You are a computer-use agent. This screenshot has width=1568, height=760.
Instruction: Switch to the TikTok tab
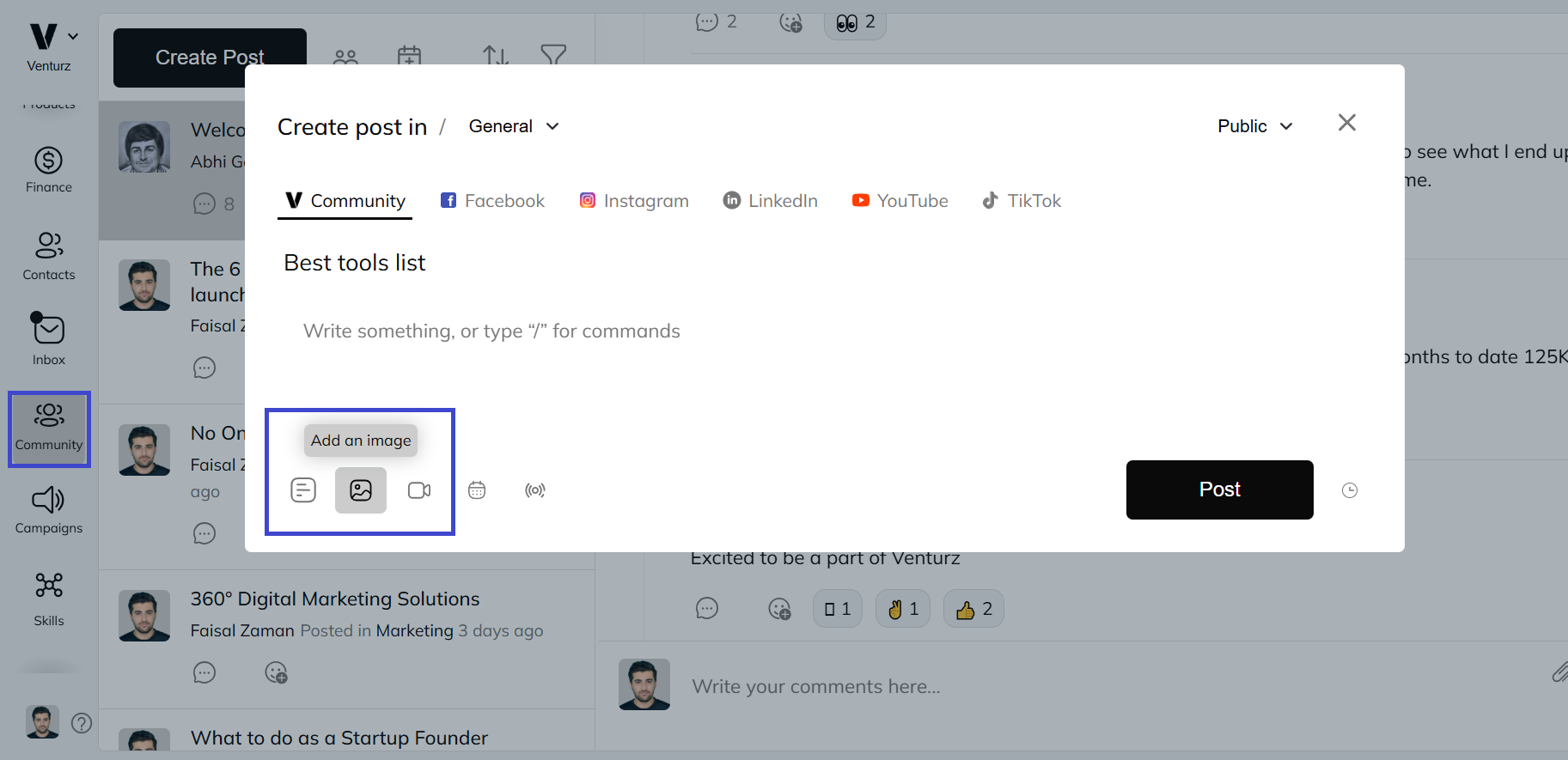pos(1022,201)
